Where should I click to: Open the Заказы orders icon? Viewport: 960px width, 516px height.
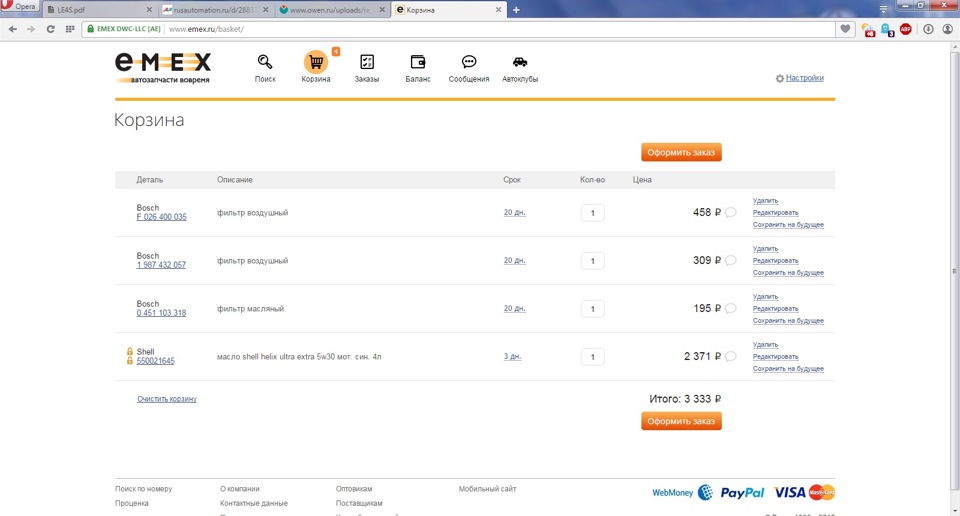click(367, 62)
